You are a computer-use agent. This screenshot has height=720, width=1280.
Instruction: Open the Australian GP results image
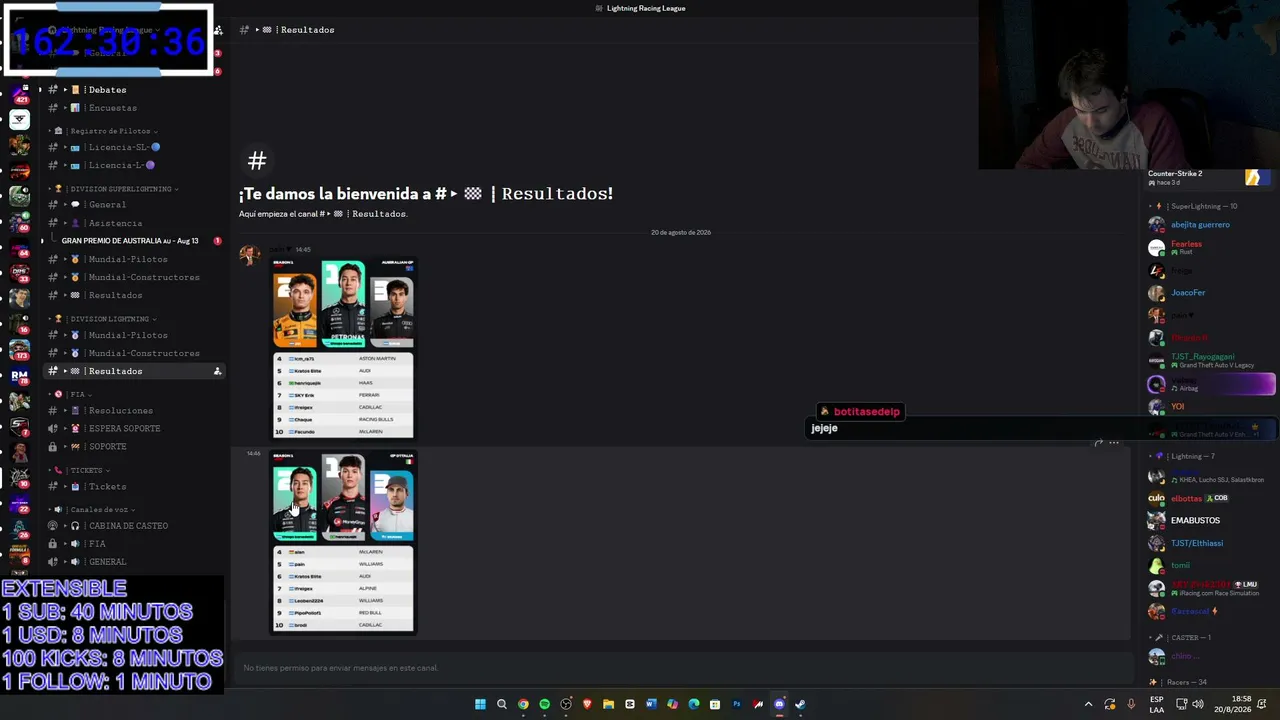pyautogui.click(x=343, y=348)
